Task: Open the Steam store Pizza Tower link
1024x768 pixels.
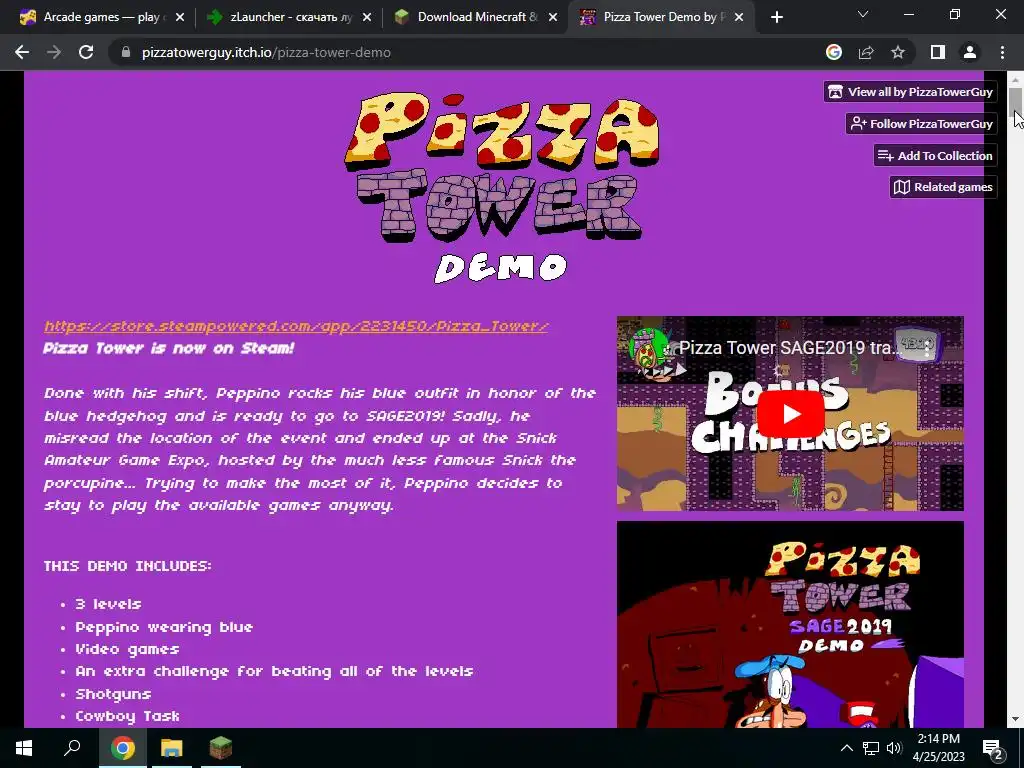Action: [296, 326]
